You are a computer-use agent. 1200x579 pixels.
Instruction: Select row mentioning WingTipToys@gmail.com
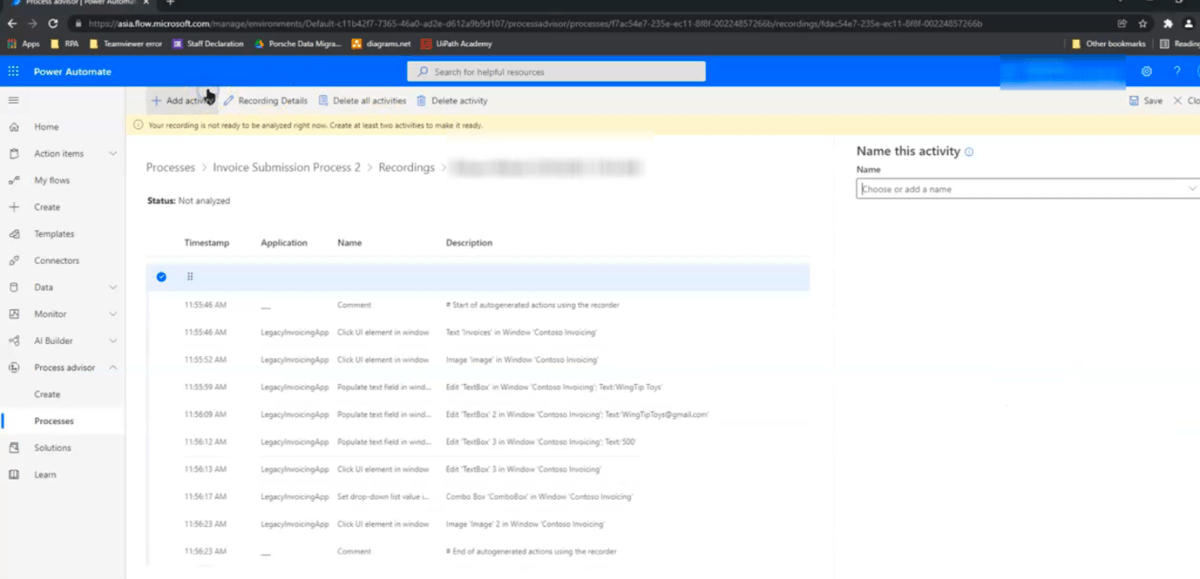478,414
